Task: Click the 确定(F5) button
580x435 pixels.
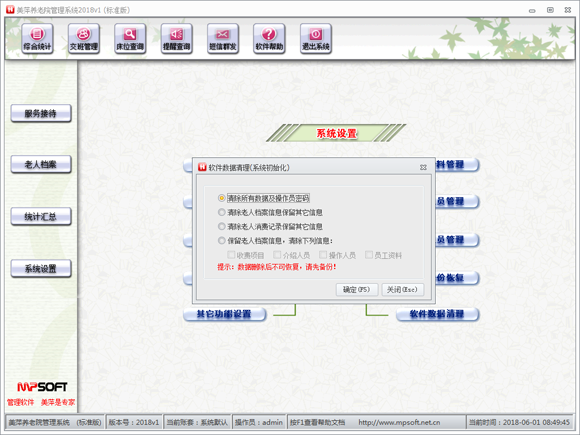Action: pos(357,290)
